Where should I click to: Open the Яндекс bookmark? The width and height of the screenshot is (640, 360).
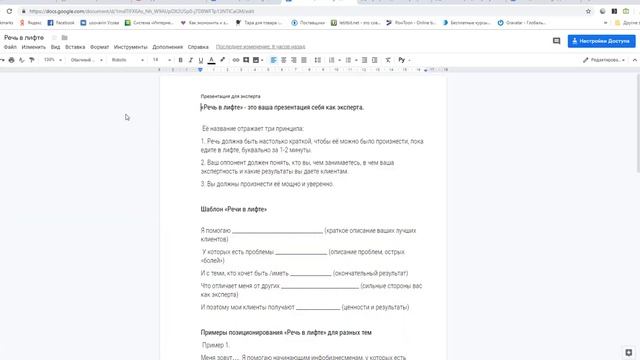point(31,23)
